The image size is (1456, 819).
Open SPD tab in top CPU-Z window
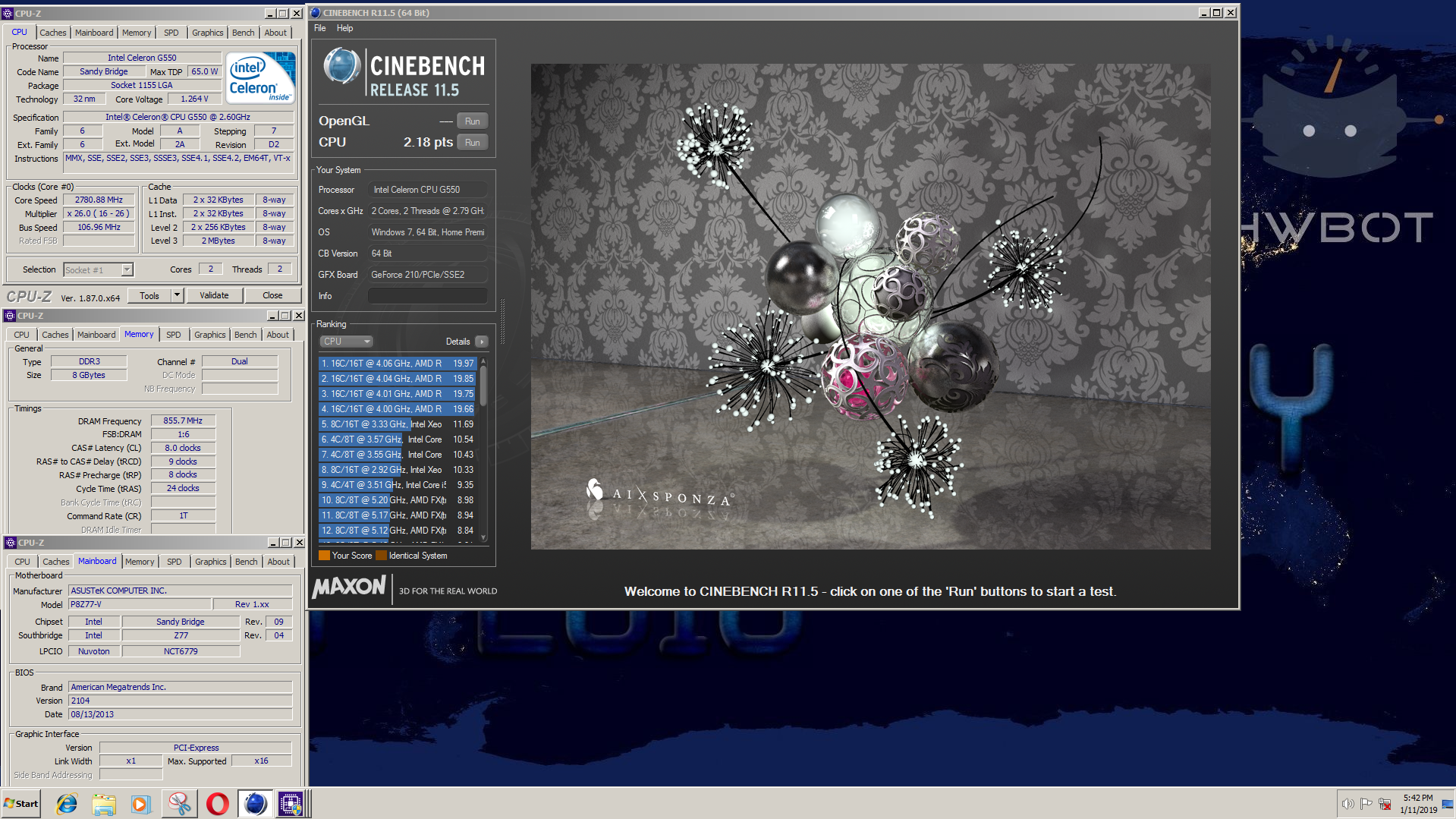(171, 33)
